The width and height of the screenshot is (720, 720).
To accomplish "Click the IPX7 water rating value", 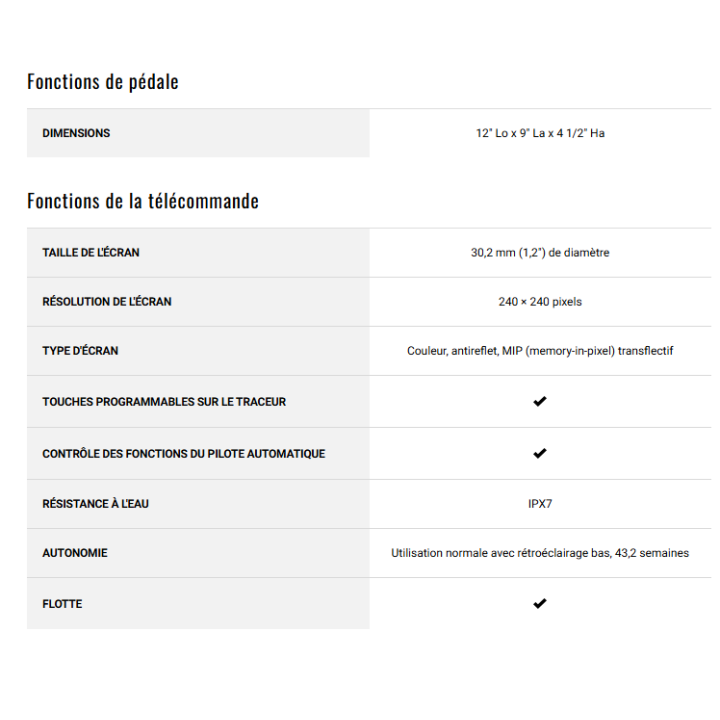I will click(x=540, y=503).
